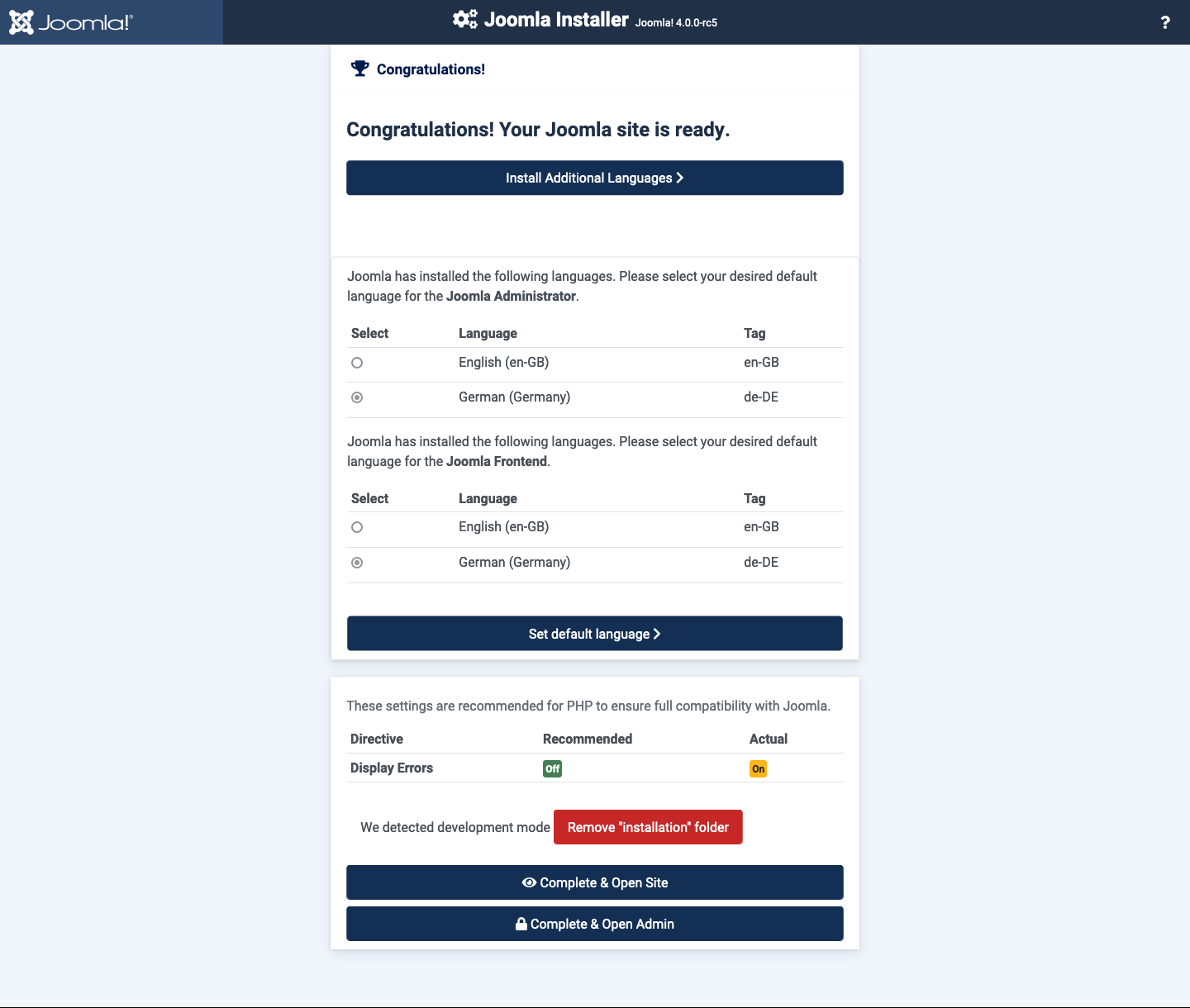Select German (Germany) for Joomla Administrator

pyautogui.click(x=357, y=397)
